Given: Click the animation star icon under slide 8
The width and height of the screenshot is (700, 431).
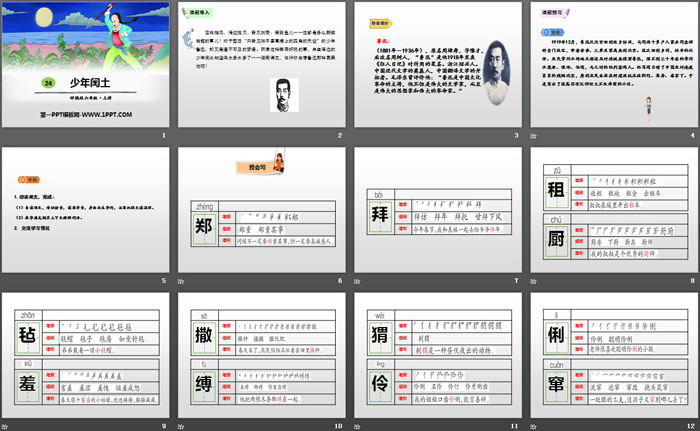Looking at the screenshot, I should (533, 281).
